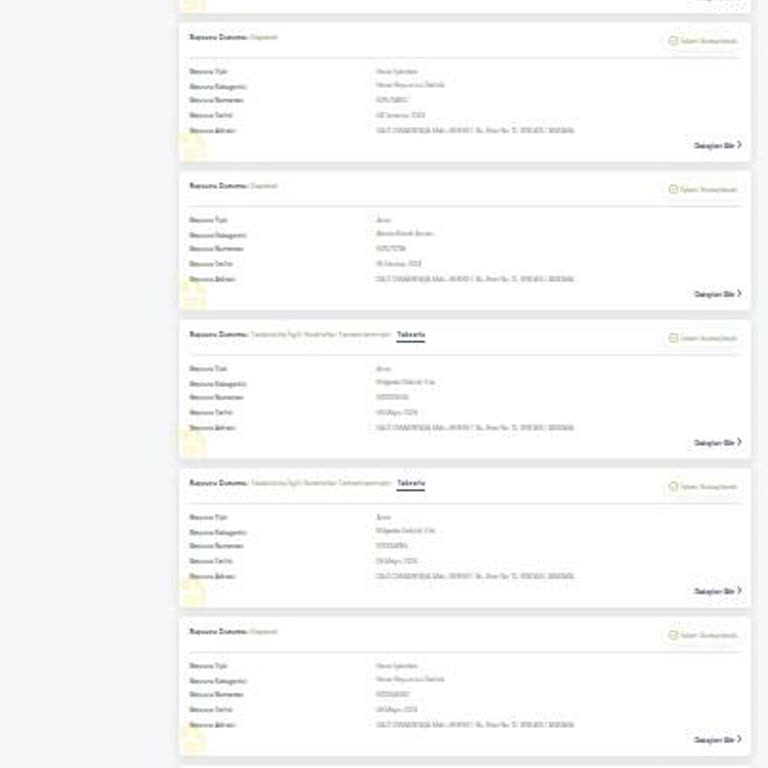768x768 pixels.
Task: Click the lower "Tekrarla" link
Action: point(410,484)
